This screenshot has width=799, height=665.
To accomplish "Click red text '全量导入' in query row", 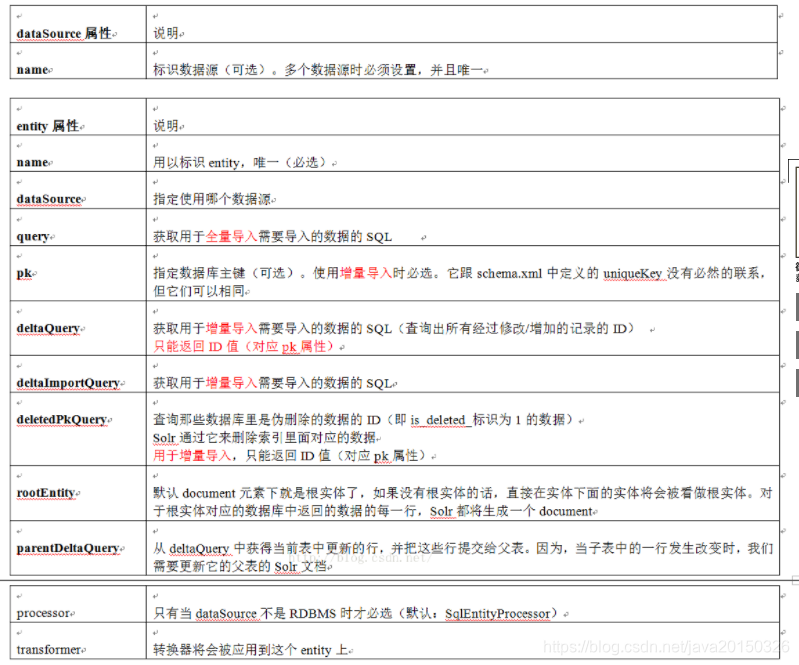I will tap(231, 236).
